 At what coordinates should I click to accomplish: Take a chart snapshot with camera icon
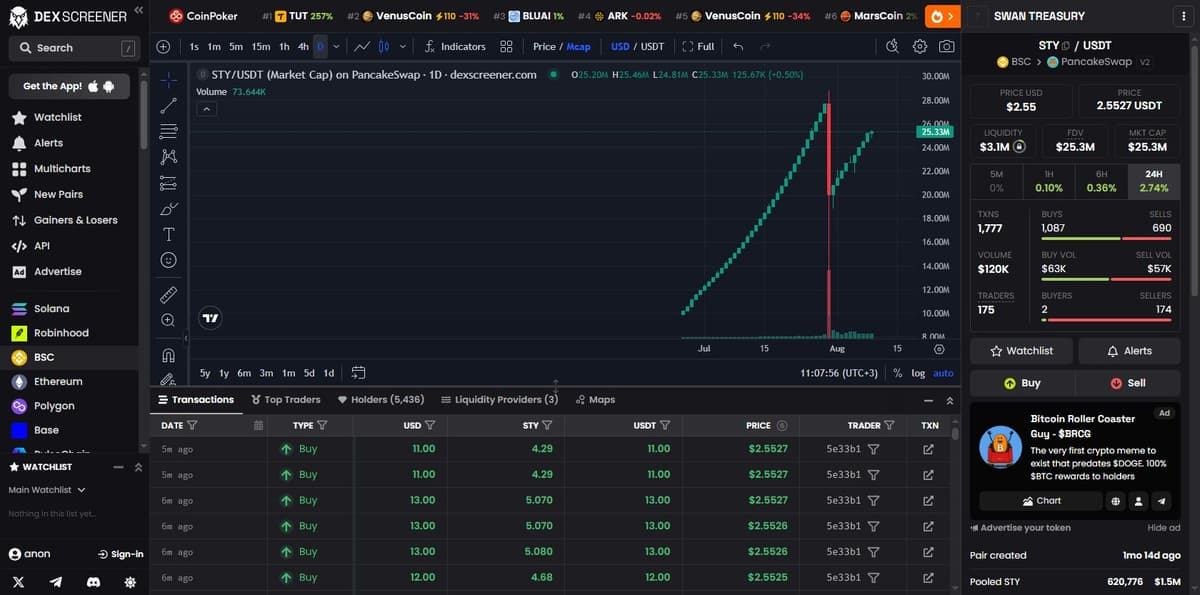pyautogui.click(x=946, y=47)
